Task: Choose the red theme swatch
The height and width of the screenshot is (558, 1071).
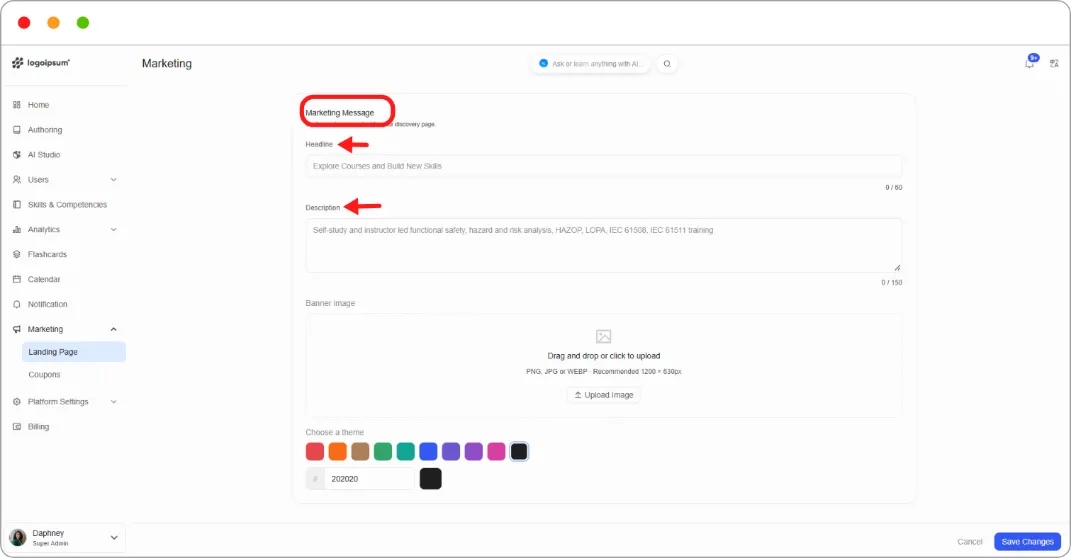Action: tap(315, 451)
